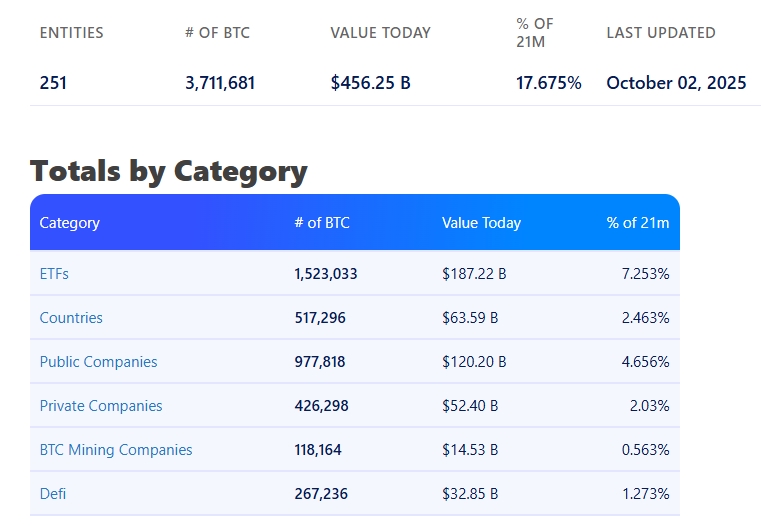This screenshot has height=526, width=761.
Task: Open the BTC Mining Companies link
Action: [116, 450]
